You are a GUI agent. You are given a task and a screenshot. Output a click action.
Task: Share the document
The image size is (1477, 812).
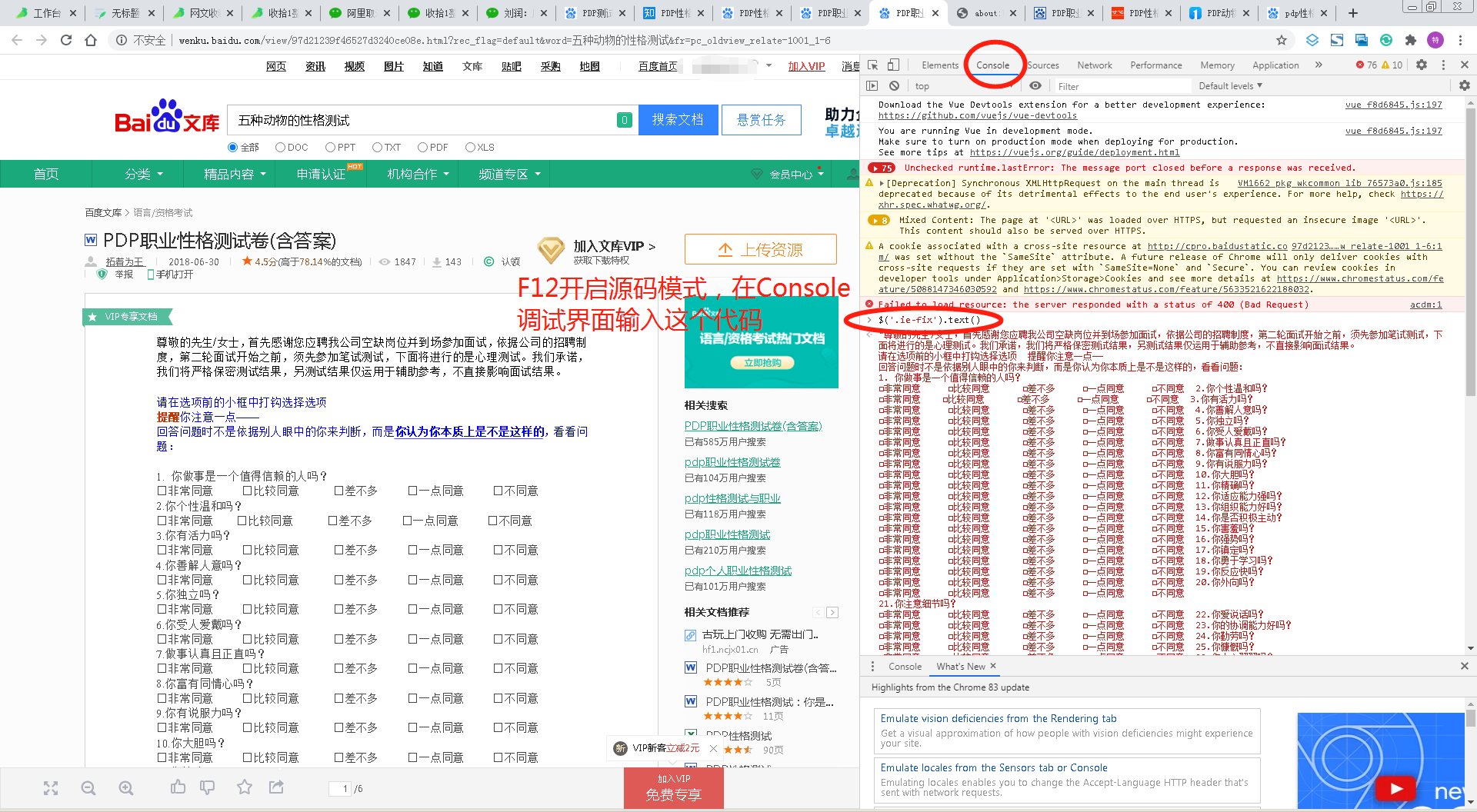coord(276,787)
